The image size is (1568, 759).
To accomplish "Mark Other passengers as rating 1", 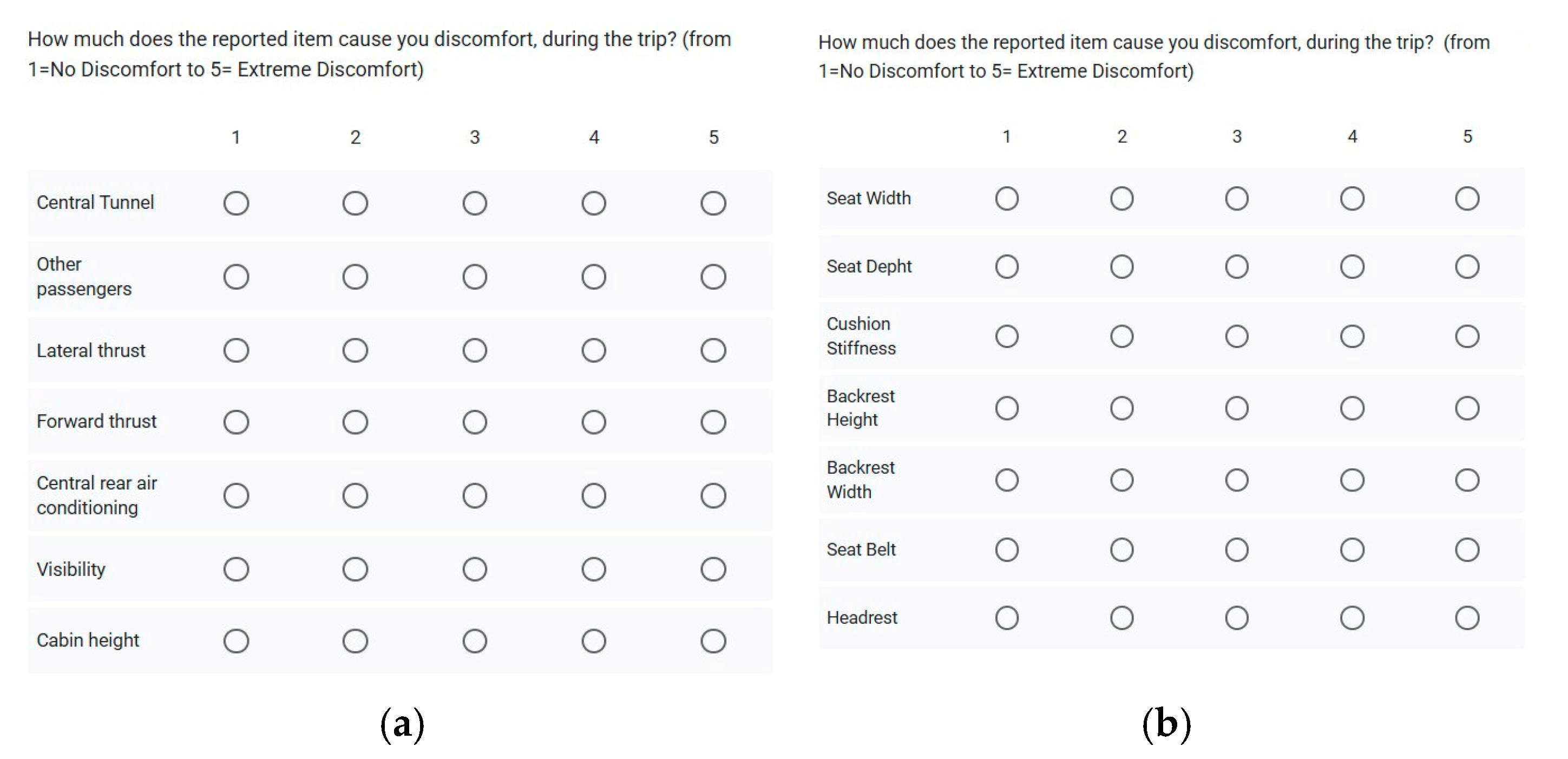I will pos(236,277).
